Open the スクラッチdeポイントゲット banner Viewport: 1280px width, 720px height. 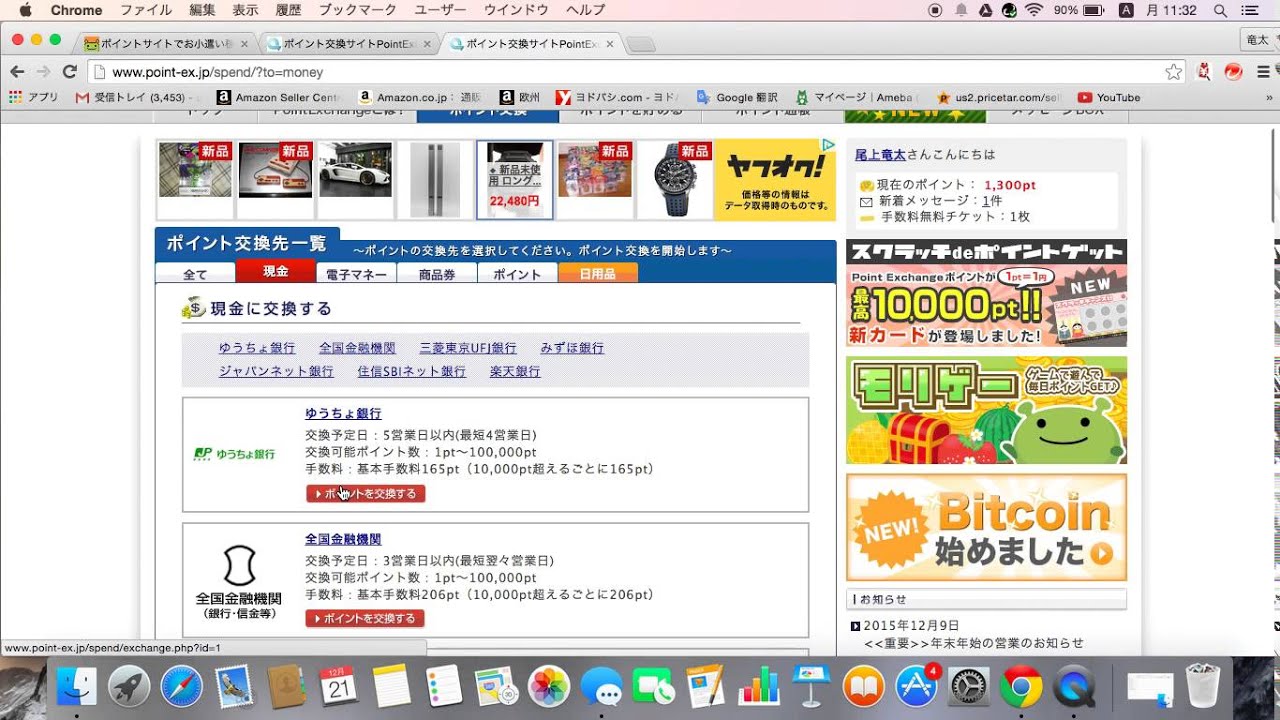coord(986,293)
